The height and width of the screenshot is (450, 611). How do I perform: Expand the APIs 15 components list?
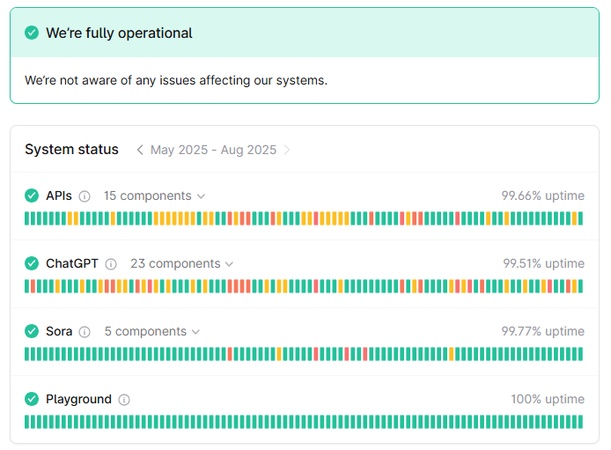click(x=154, y=196)
